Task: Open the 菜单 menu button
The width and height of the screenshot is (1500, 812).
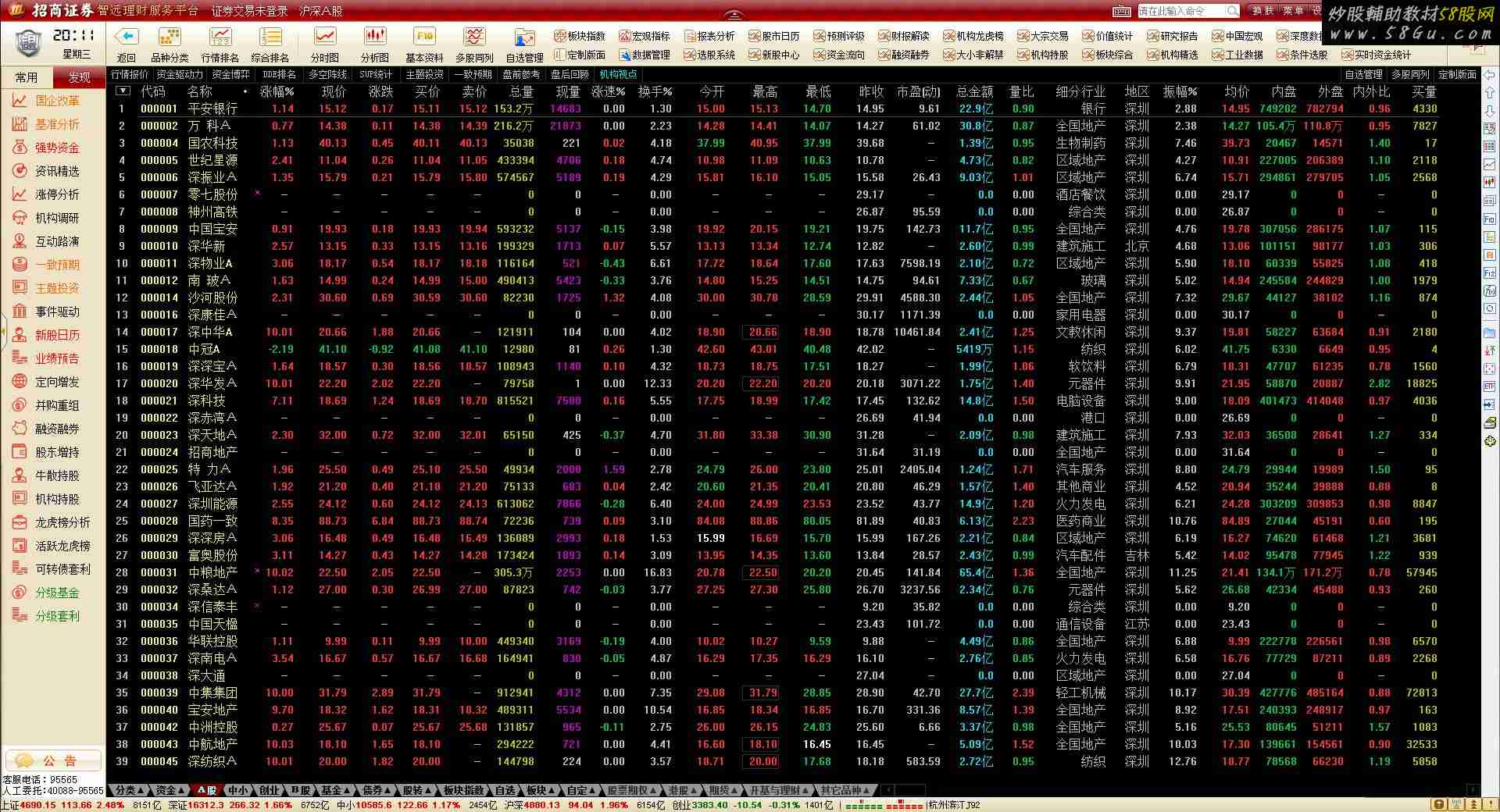Action: coord(1293,11)
